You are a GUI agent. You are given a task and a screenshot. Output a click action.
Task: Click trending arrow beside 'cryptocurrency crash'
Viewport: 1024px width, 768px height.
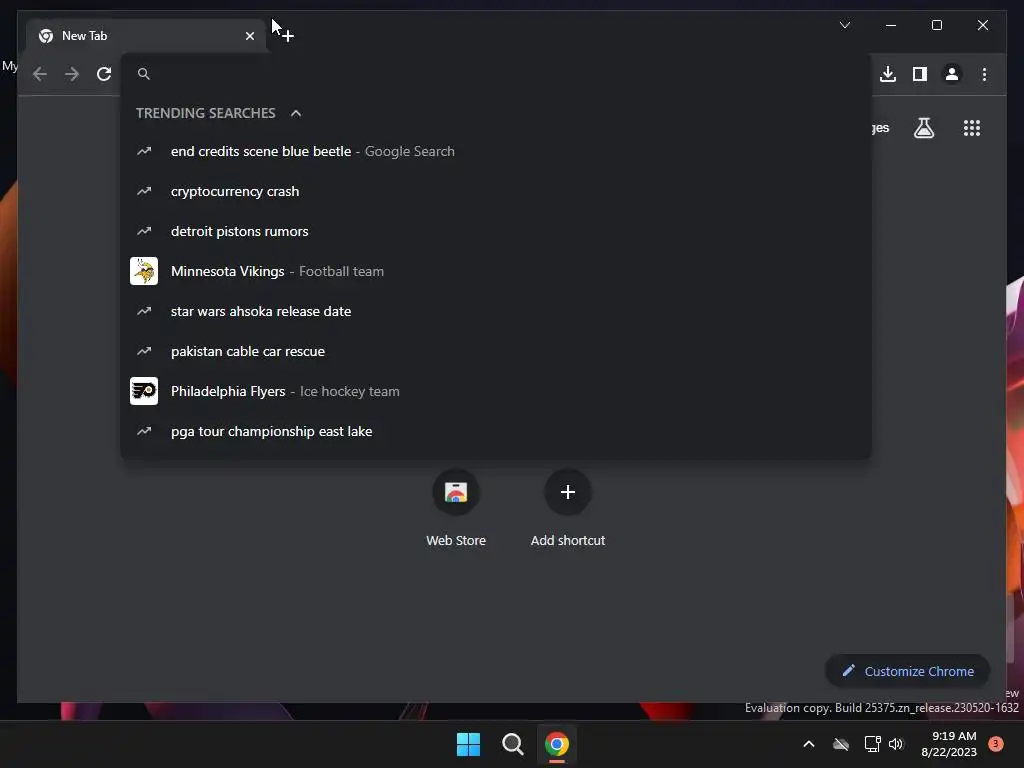tap(144, 191)
